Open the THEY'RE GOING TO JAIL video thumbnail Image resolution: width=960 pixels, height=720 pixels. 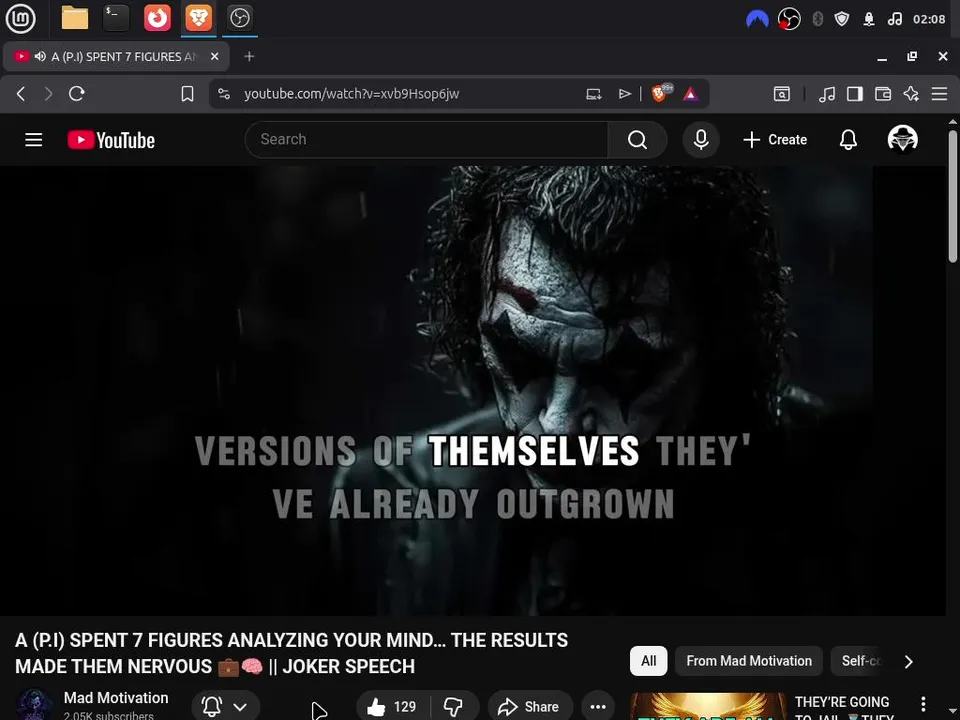tap(708, 707)
